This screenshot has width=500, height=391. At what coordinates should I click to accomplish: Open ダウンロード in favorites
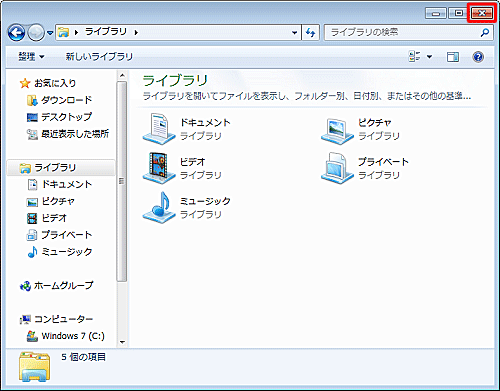click(67, 100)
